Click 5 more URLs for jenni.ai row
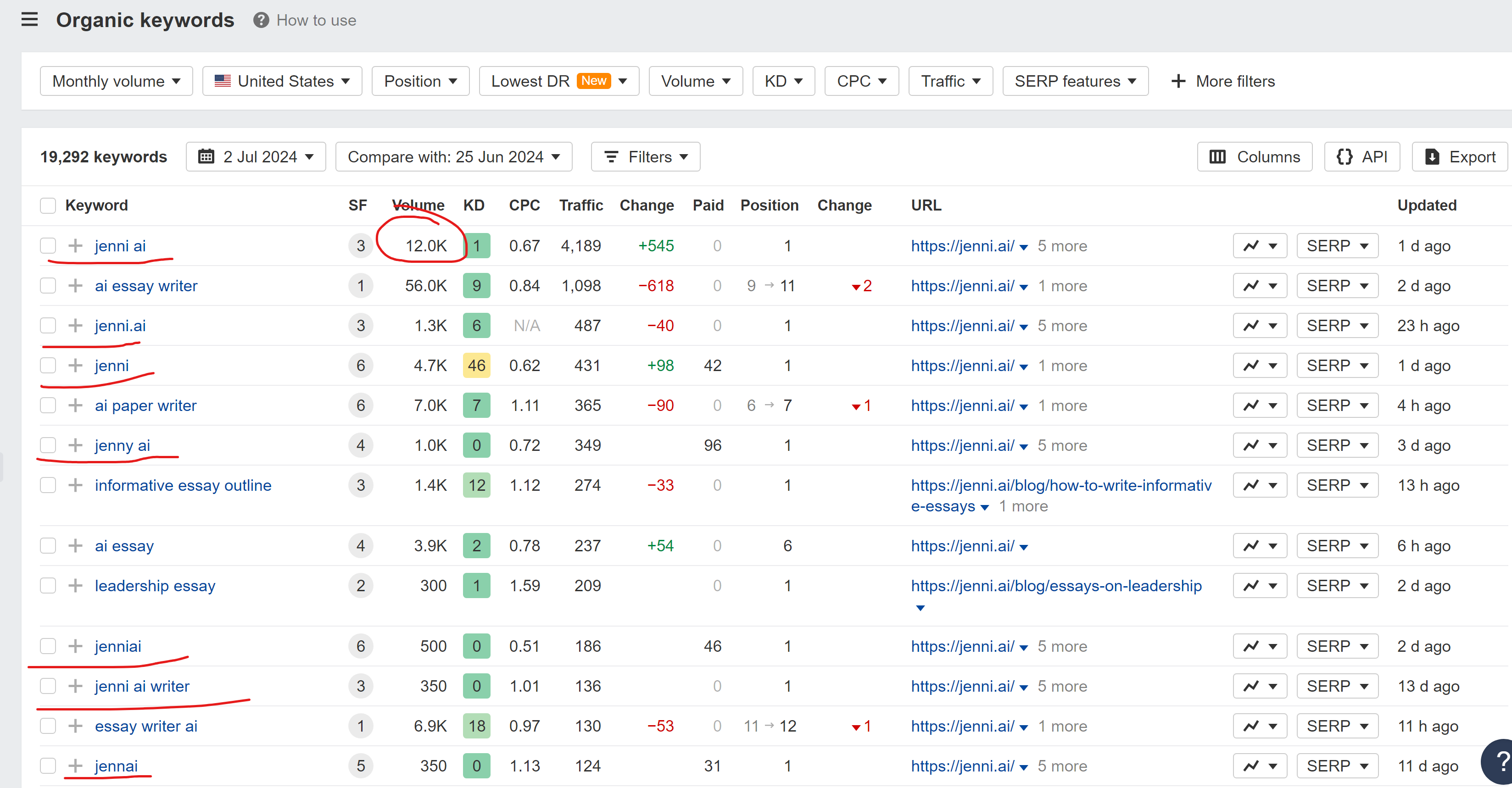The image size is (1512, 788). coord(1062,326)
